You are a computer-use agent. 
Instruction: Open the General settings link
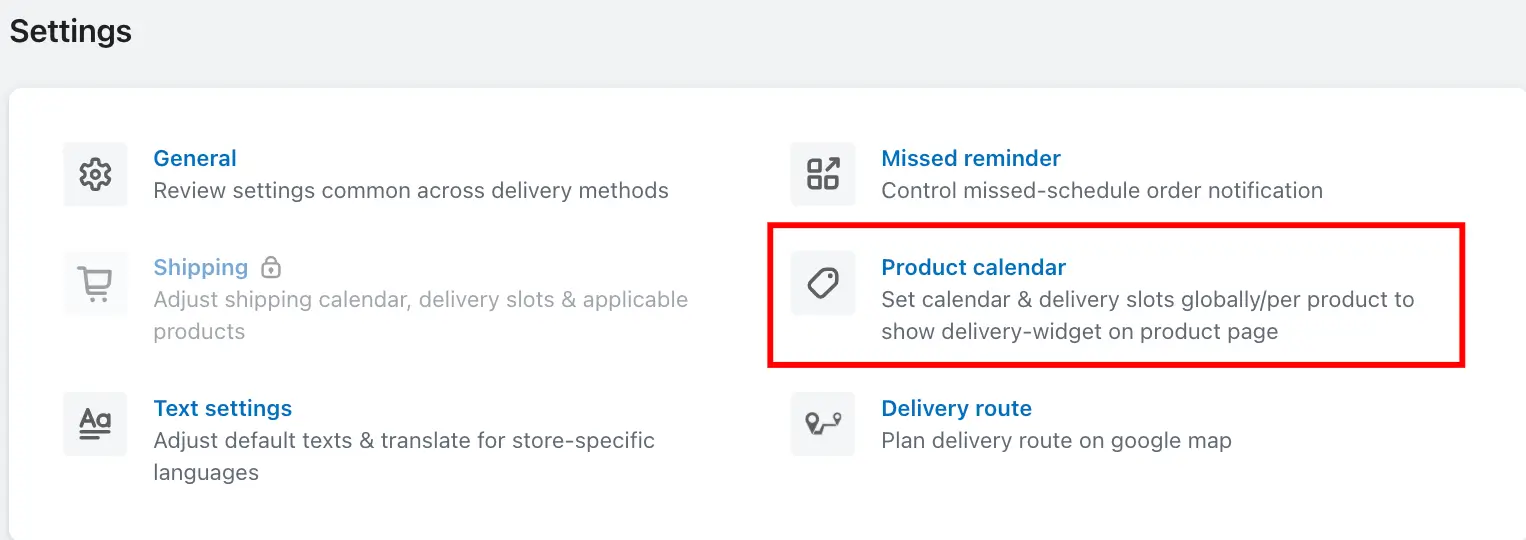[195, 158]
